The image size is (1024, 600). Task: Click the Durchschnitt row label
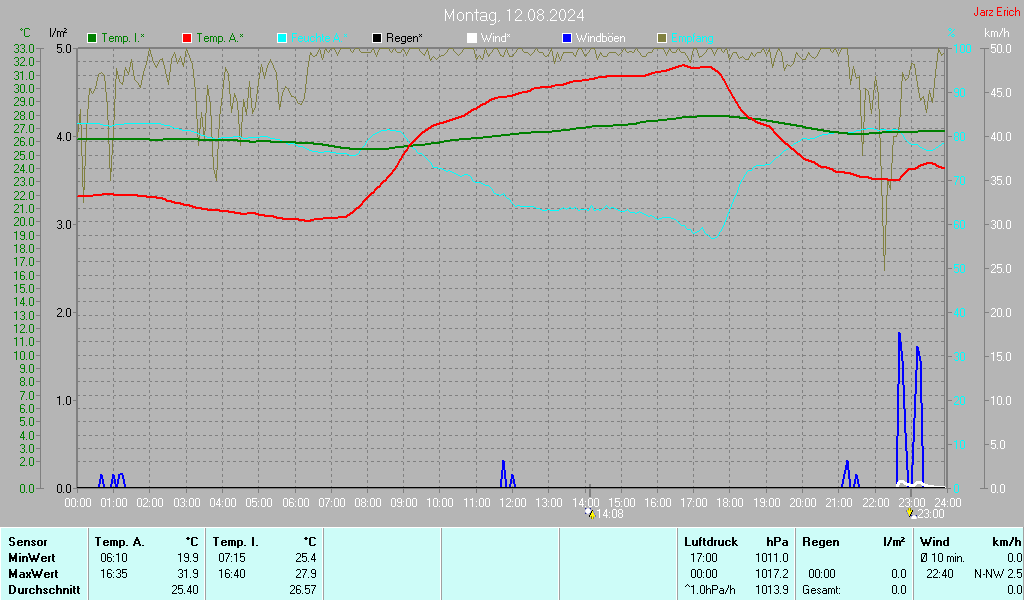[x=42, y=590]
